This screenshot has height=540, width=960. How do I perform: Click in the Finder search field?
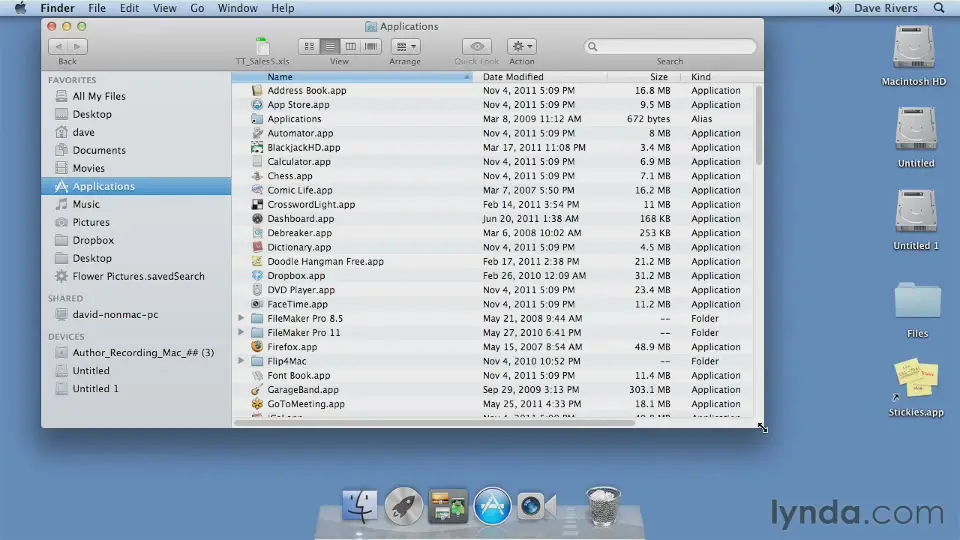[x=670, y=47]
